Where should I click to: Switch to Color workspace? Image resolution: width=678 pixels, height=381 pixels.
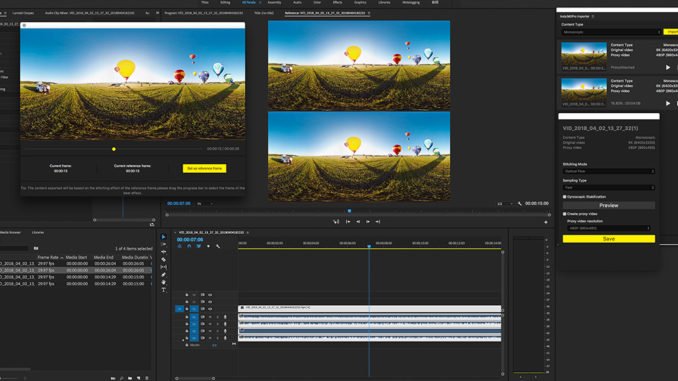[317, 2]
